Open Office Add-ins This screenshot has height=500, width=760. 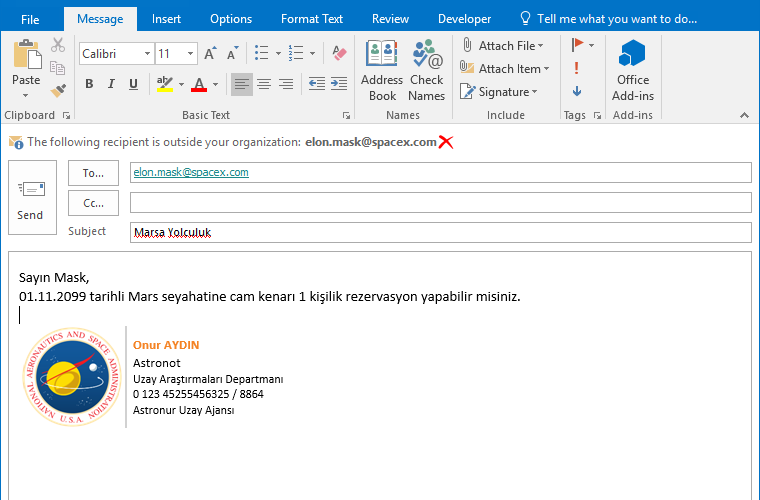(x=633, y=71)
